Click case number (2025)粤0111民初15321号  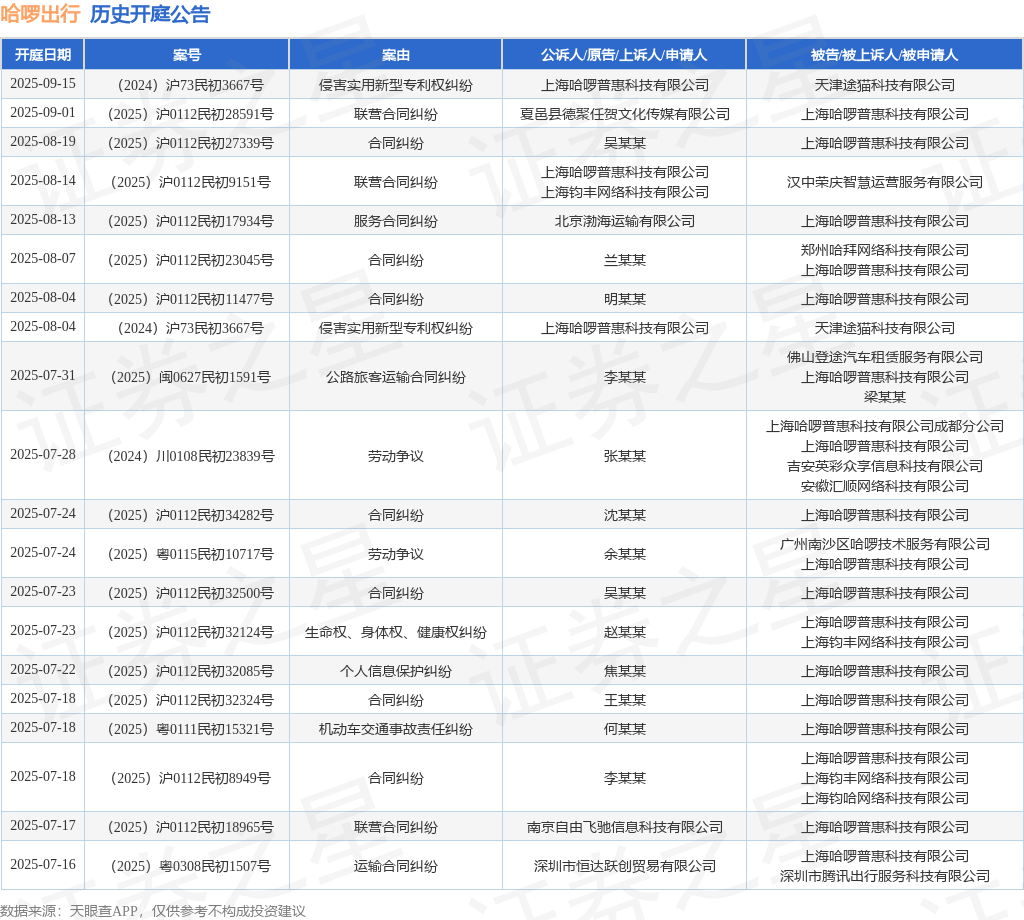pos(190,729)
